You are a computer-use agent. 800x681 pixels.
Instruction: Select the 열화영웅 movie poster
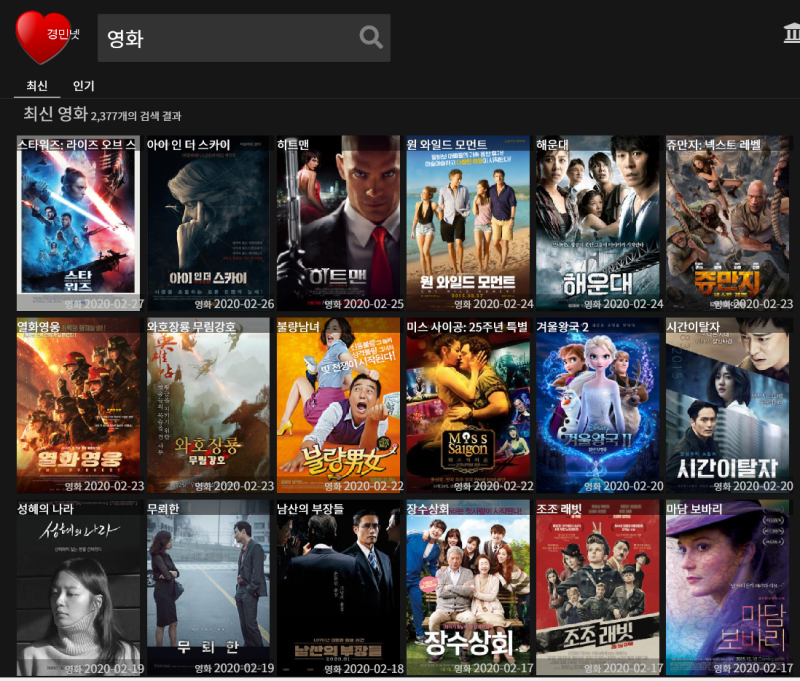click(78, 406)
